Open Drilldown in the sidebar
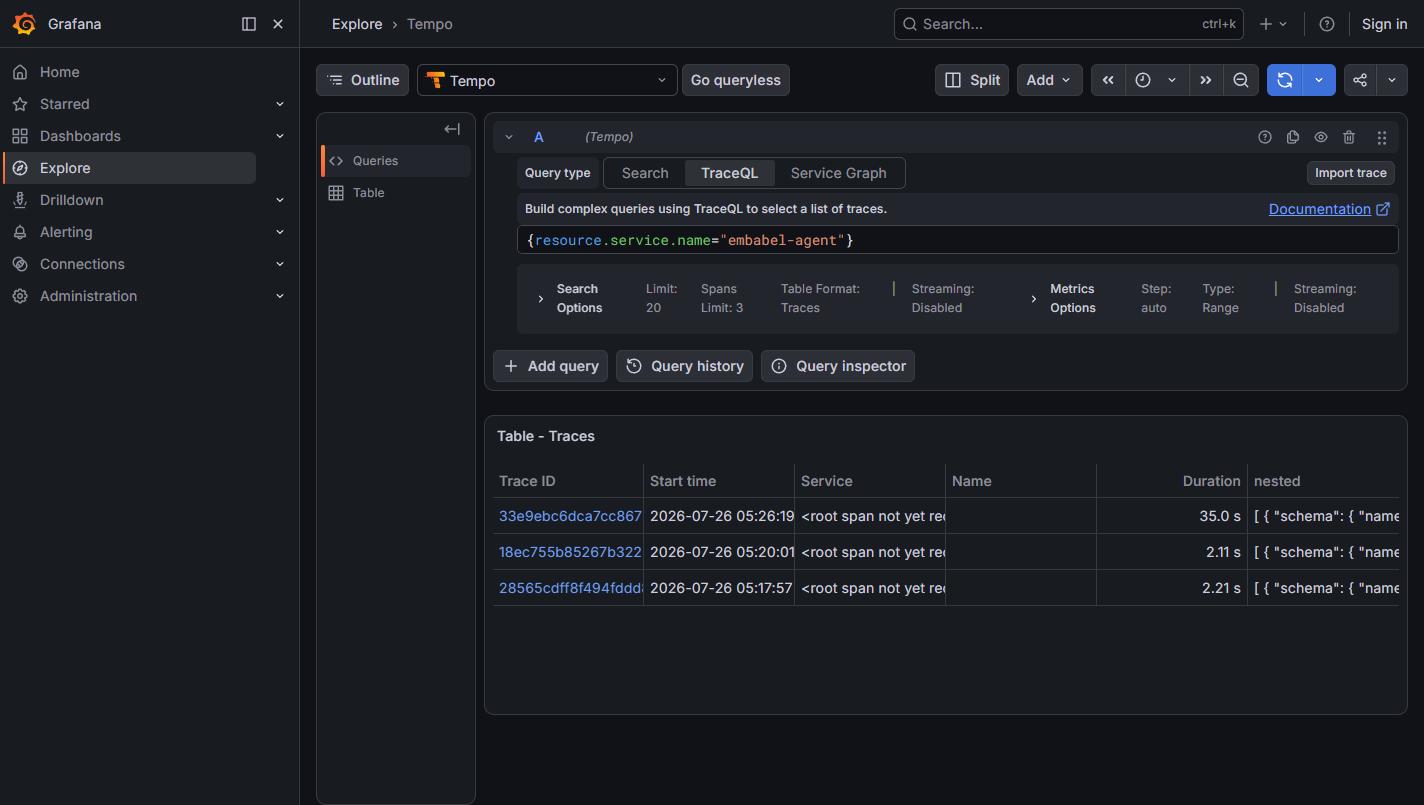The height and width of the screenshot is (805, 1424). tap(71, 200)
